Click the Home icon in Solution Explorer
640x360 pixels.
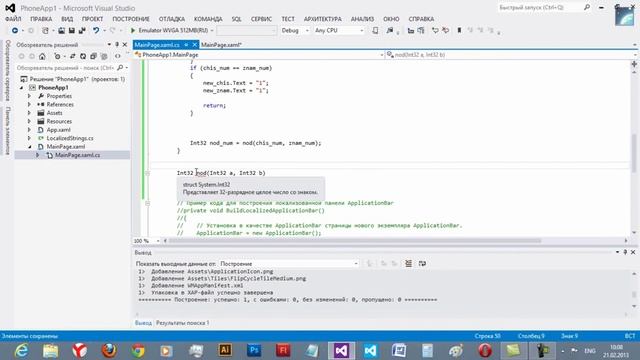tap(42, 56)
